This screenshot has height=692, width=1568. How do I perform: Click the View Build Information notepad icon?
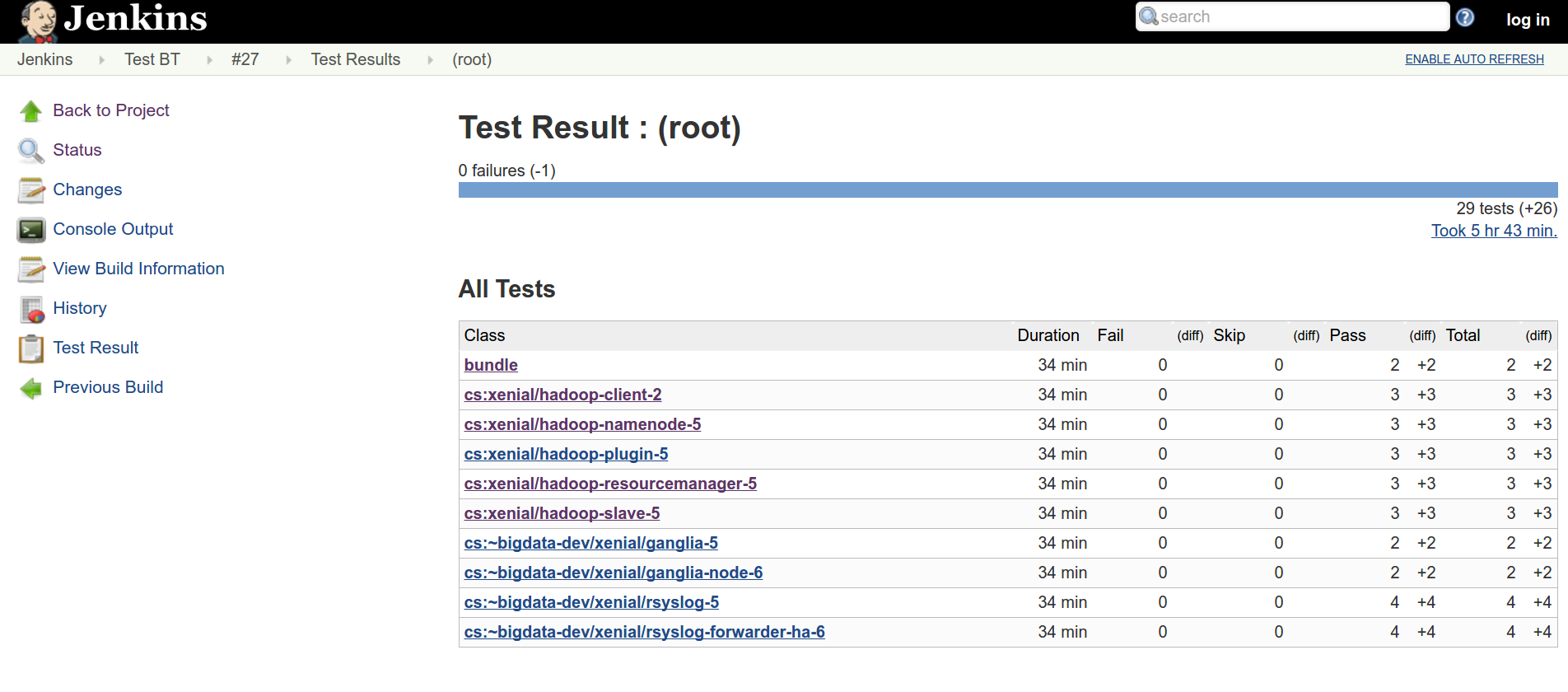[31, 269]
